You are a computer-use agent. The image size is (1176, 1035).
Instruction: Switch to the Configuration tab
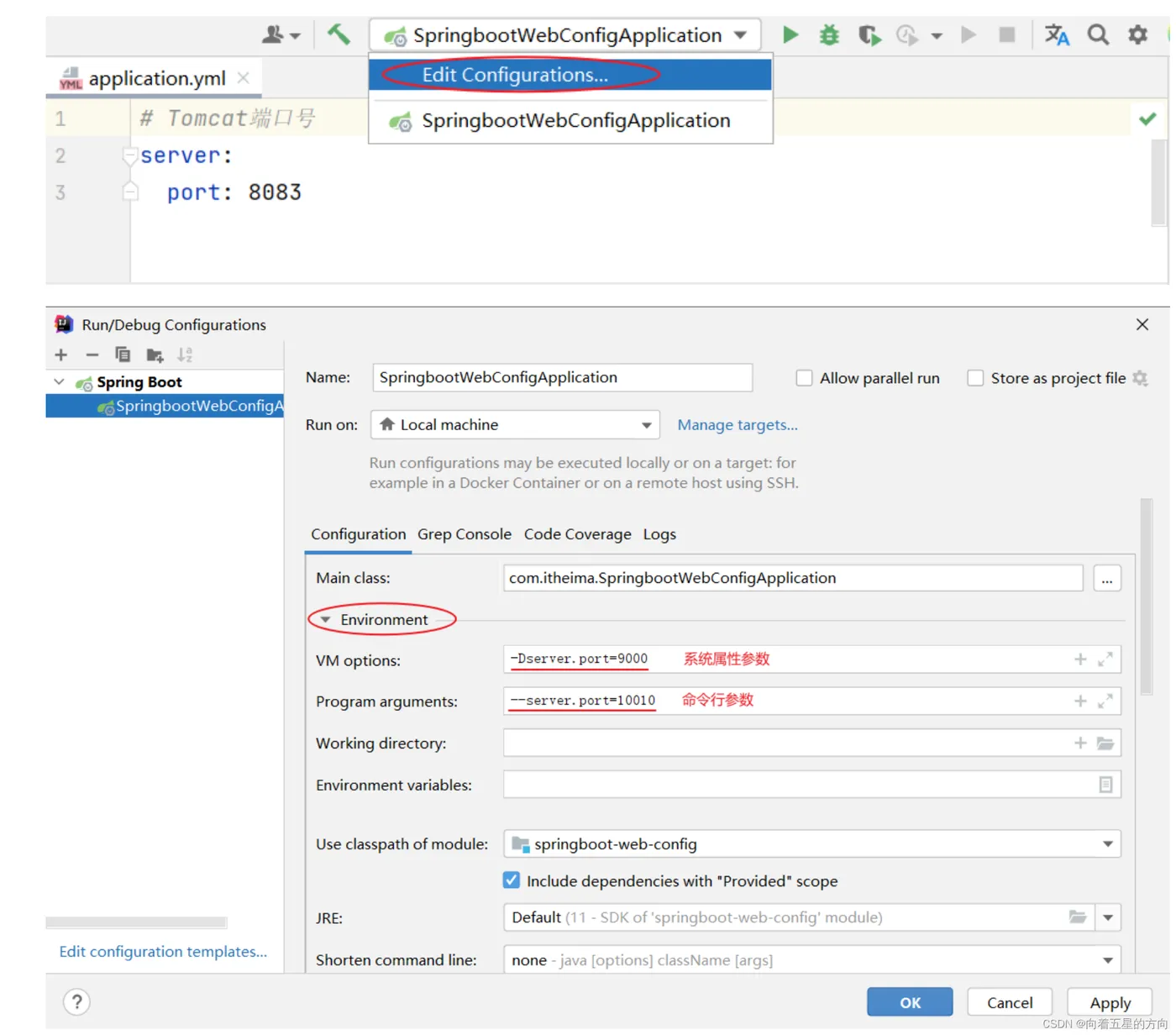pos(359,534)
